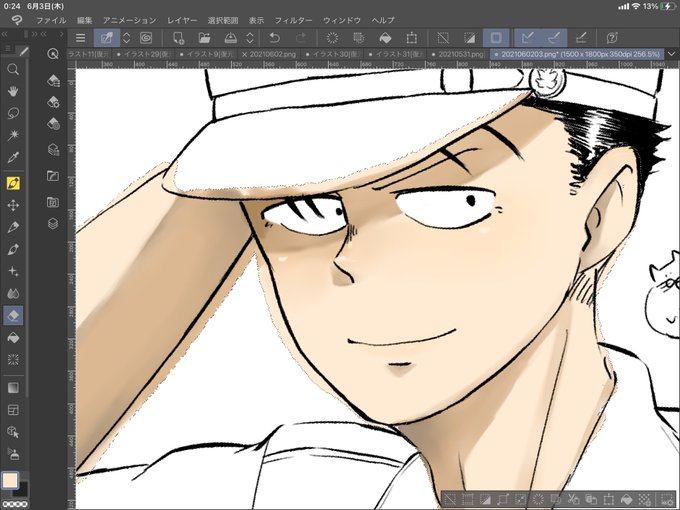Toggle snap to grid
This screenshot has width=680, height=510.
[581, 38]
